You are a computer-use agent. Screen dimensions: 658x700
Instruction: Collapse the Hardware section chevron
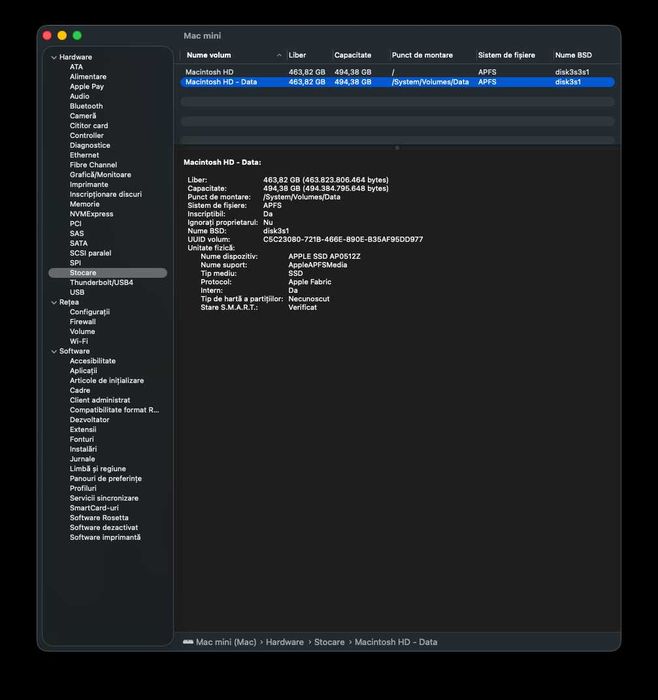coord(54,58)
